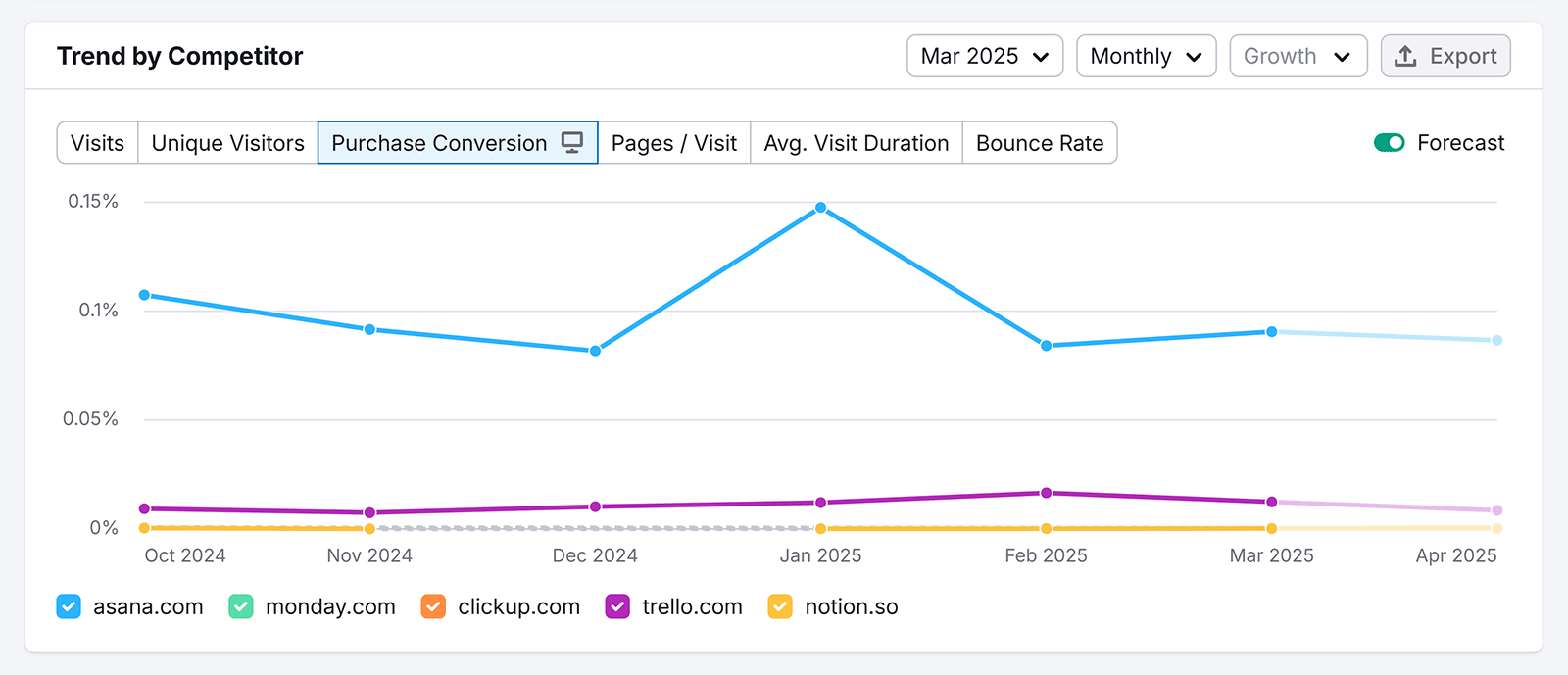1568x675 pixels.
Task: Uncheck the monday.com legend checkbox
Action: point(241,607)
